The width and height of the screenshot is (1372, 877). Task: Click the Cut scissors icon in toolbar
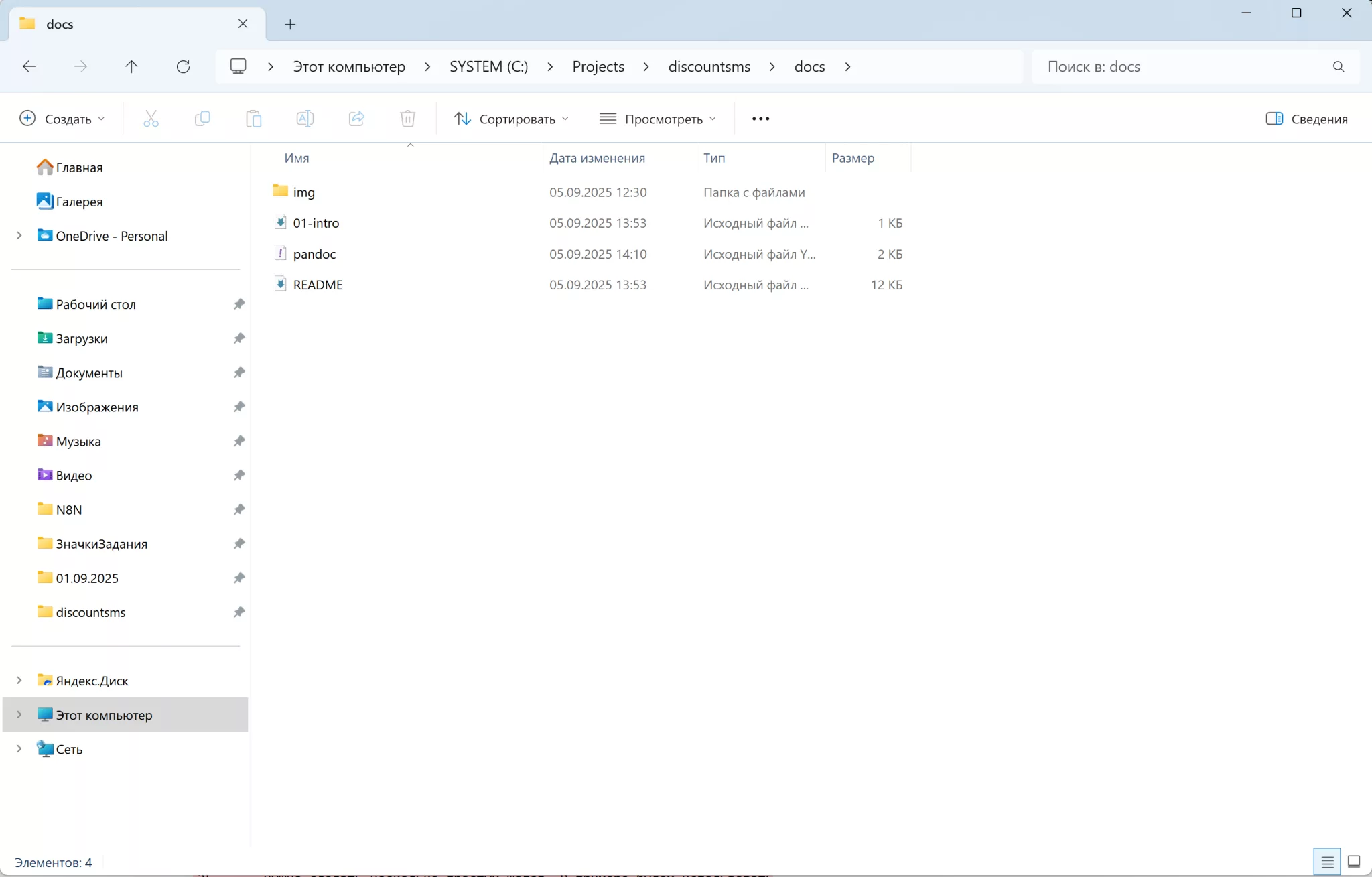click(151, 119)
